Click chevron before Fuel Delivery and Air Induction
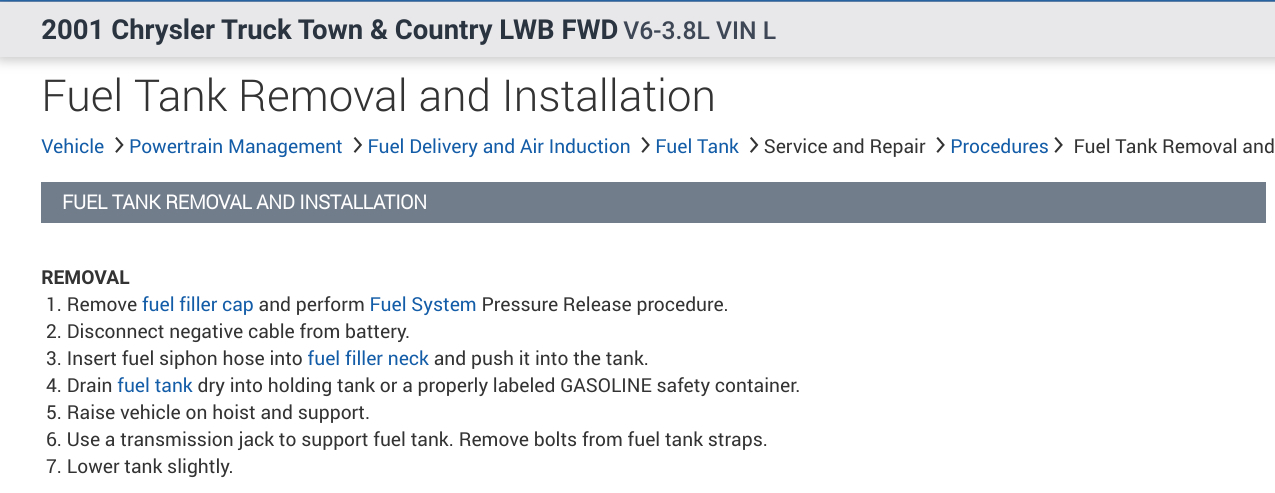This screenshot has height=493, width=1275. pos(356,146)
